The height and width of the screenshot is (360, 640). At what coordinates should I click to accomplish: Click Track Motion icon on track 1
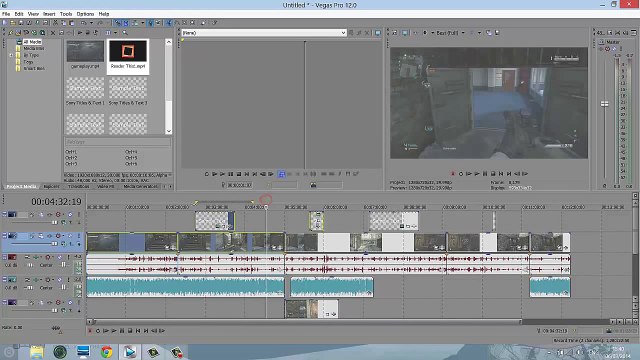coord(41,214)
